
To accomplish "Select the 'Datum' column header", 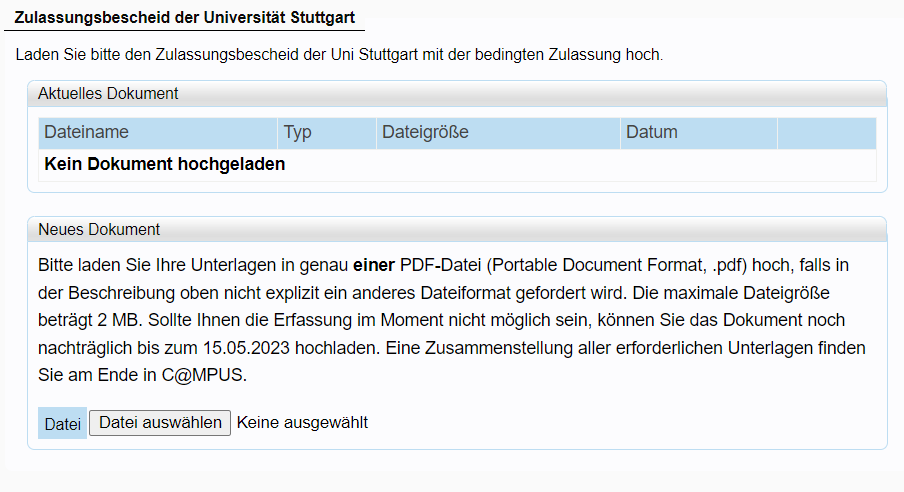I will [699, 133].
